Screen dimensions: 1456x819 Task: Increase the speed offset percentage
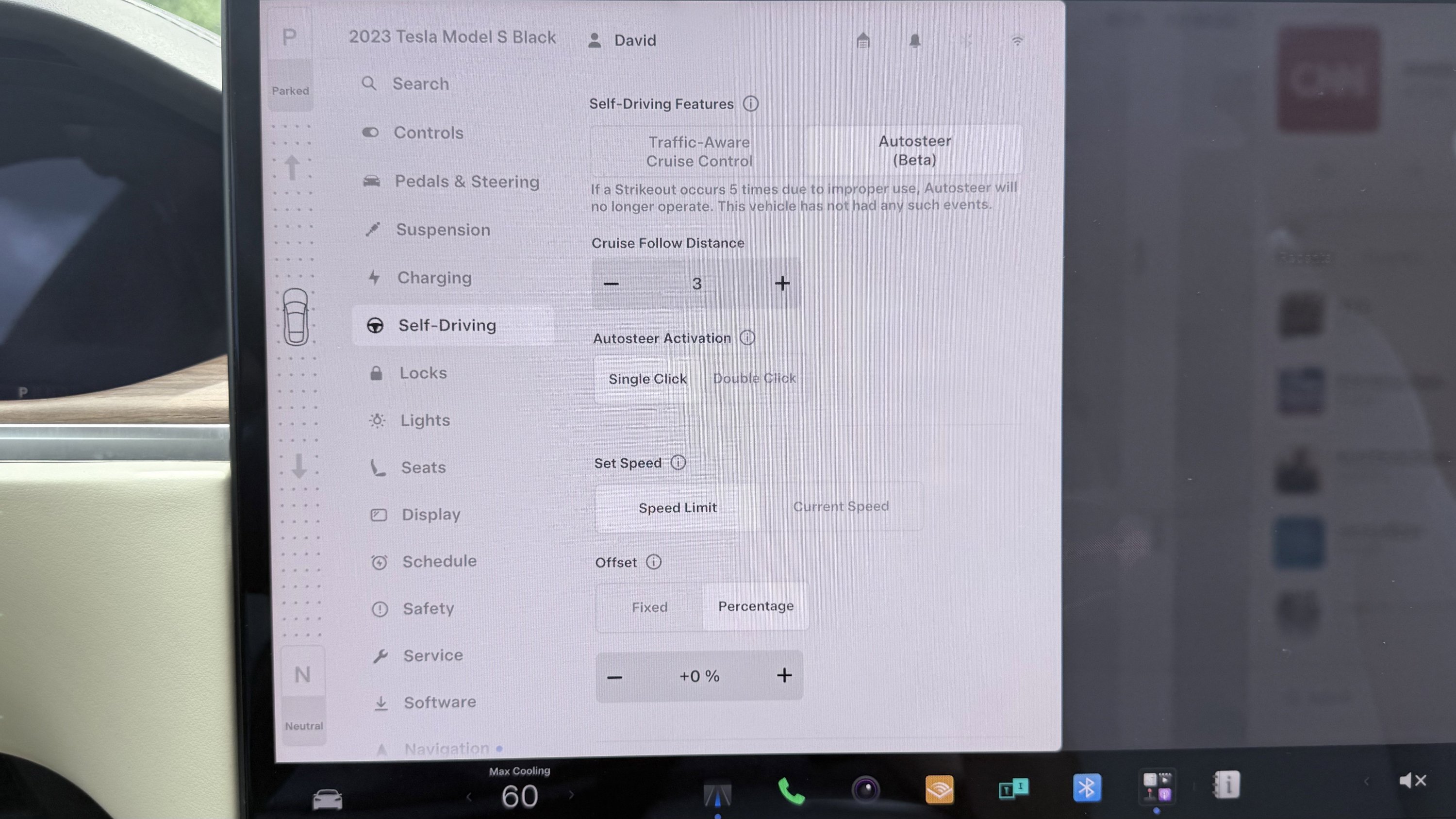pos(784,675)
